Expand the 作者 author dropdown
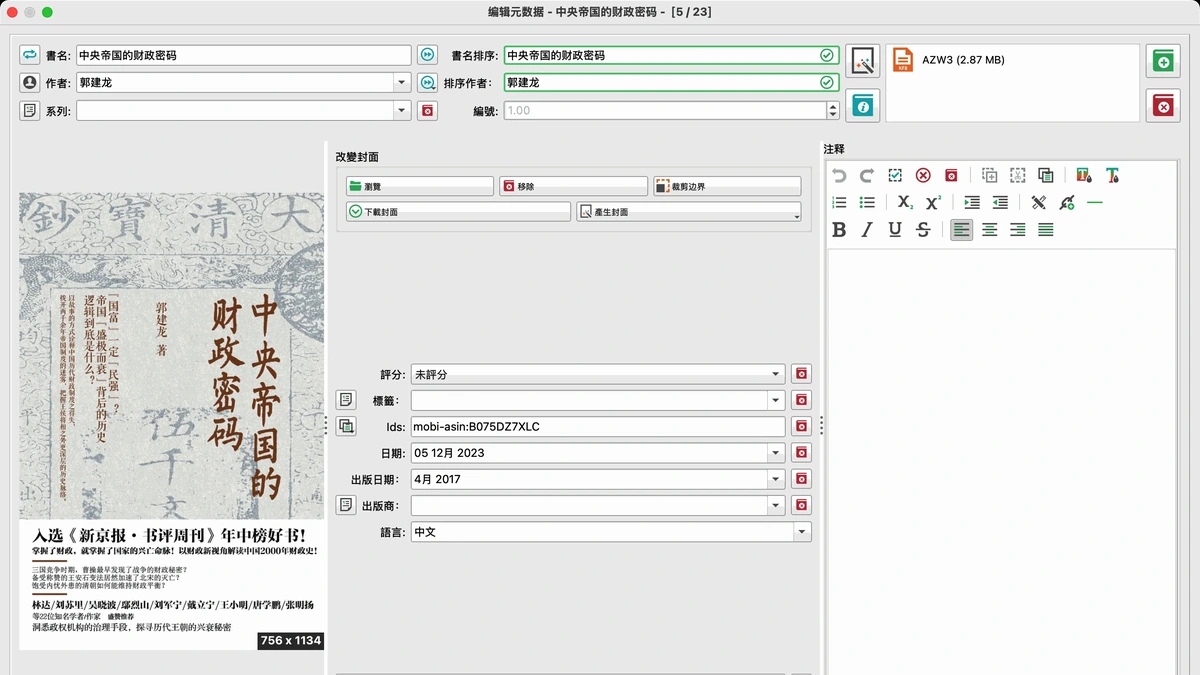1200x675 pixels. point(402,83)
